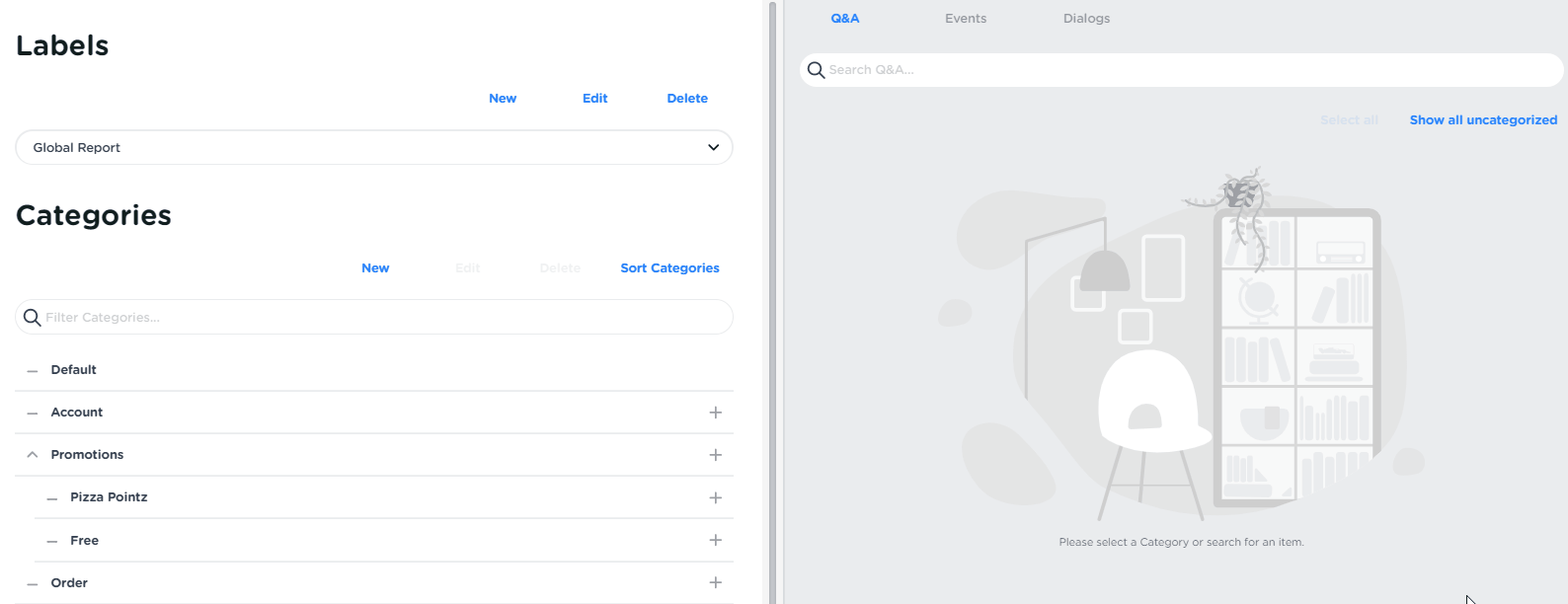Click Show all uncategorized link
This screenshot has width=1568, height=604.
(1483, 120)
